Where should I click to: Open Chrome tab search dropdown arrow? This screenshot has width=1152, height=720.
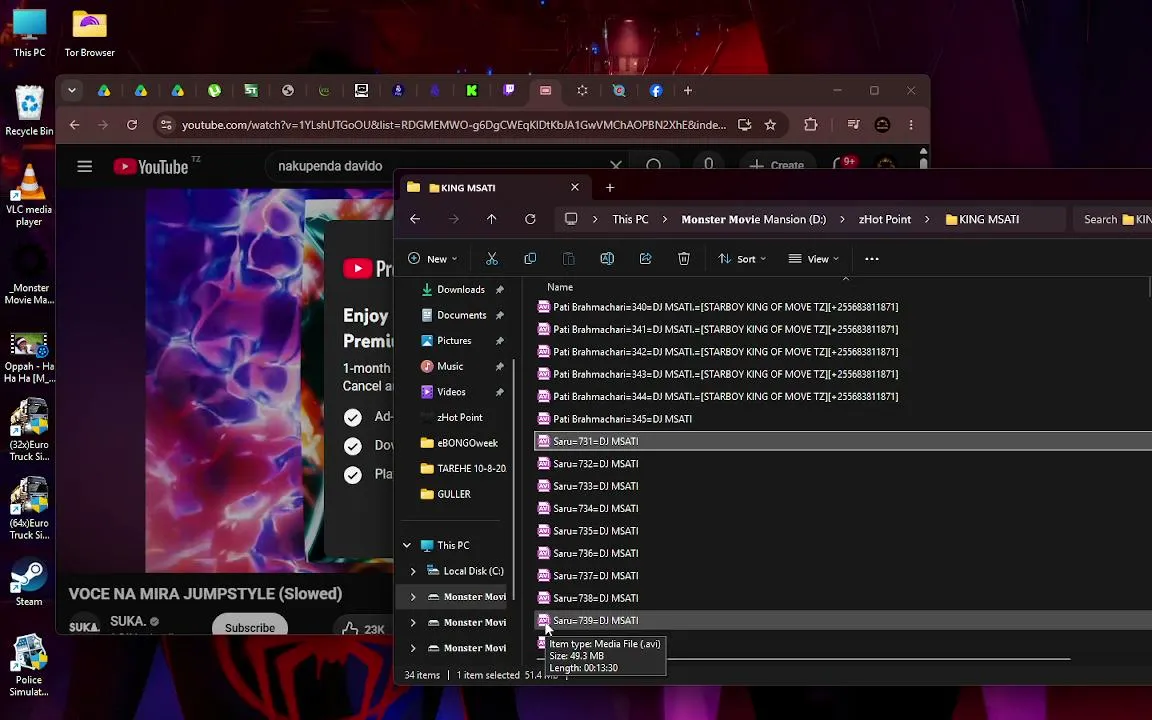click(71, 90)
